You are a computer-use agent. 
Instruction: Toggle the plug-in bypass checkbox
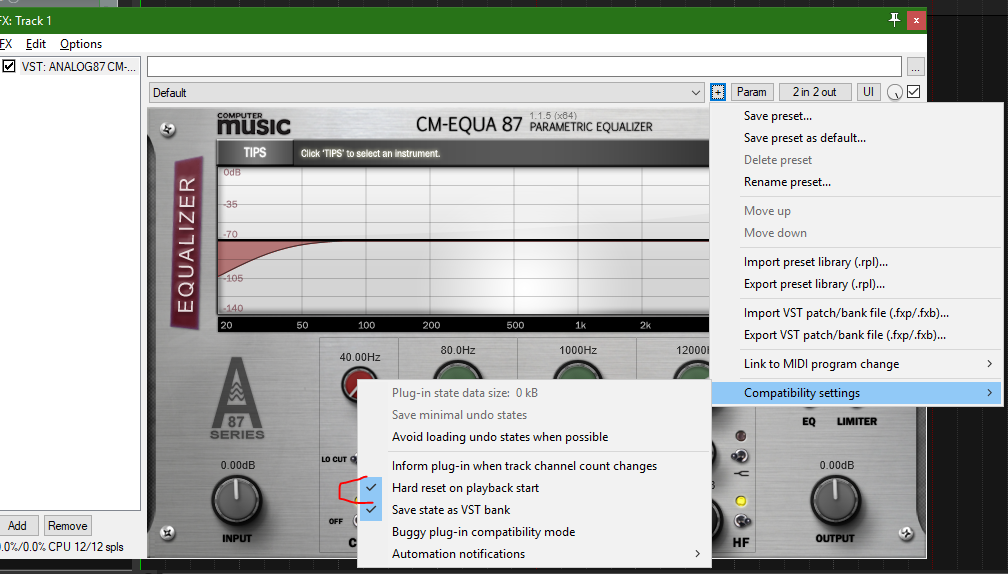pos(914,92)
